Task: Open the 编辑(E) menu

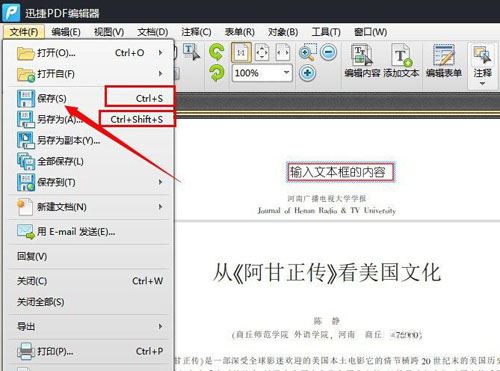Action: tap(66, 32)
